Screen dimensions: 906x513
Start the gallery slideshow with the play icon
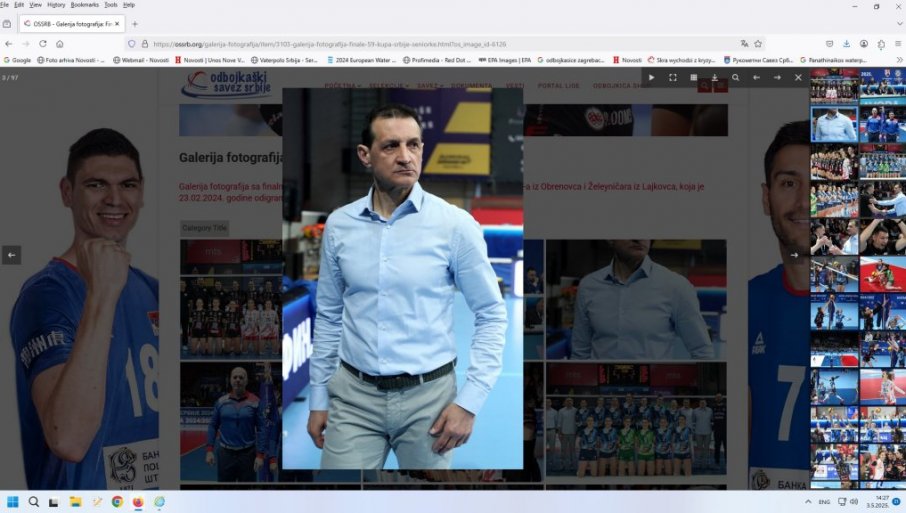click(652, 77)
